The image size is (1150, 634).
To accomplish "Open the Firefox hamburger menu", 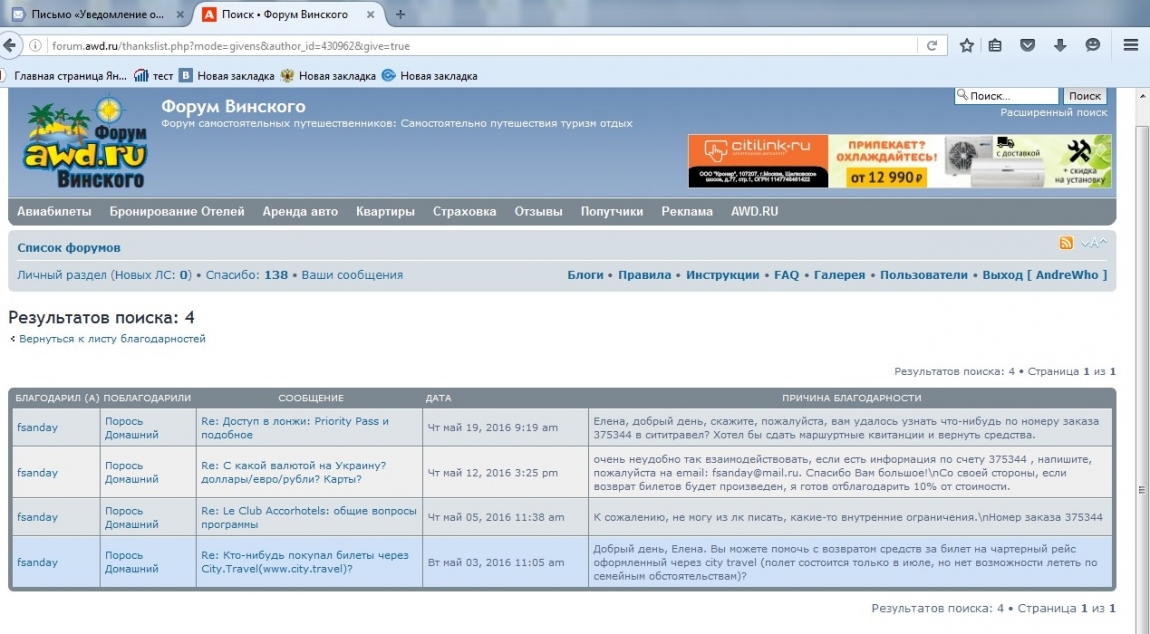I will 1131,46.
